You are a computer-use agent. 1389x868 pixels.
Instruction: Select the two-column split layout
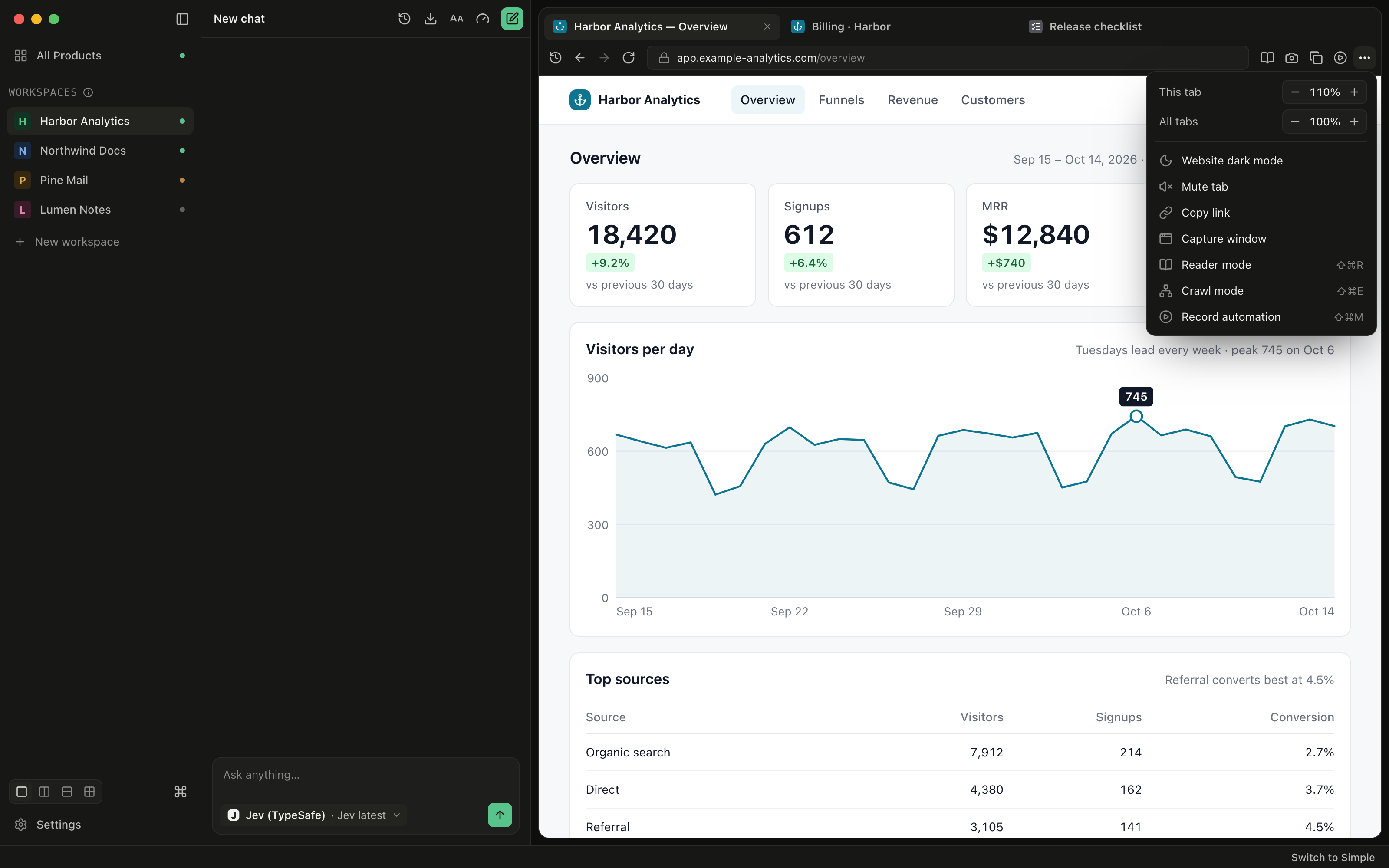click(44, 792)
